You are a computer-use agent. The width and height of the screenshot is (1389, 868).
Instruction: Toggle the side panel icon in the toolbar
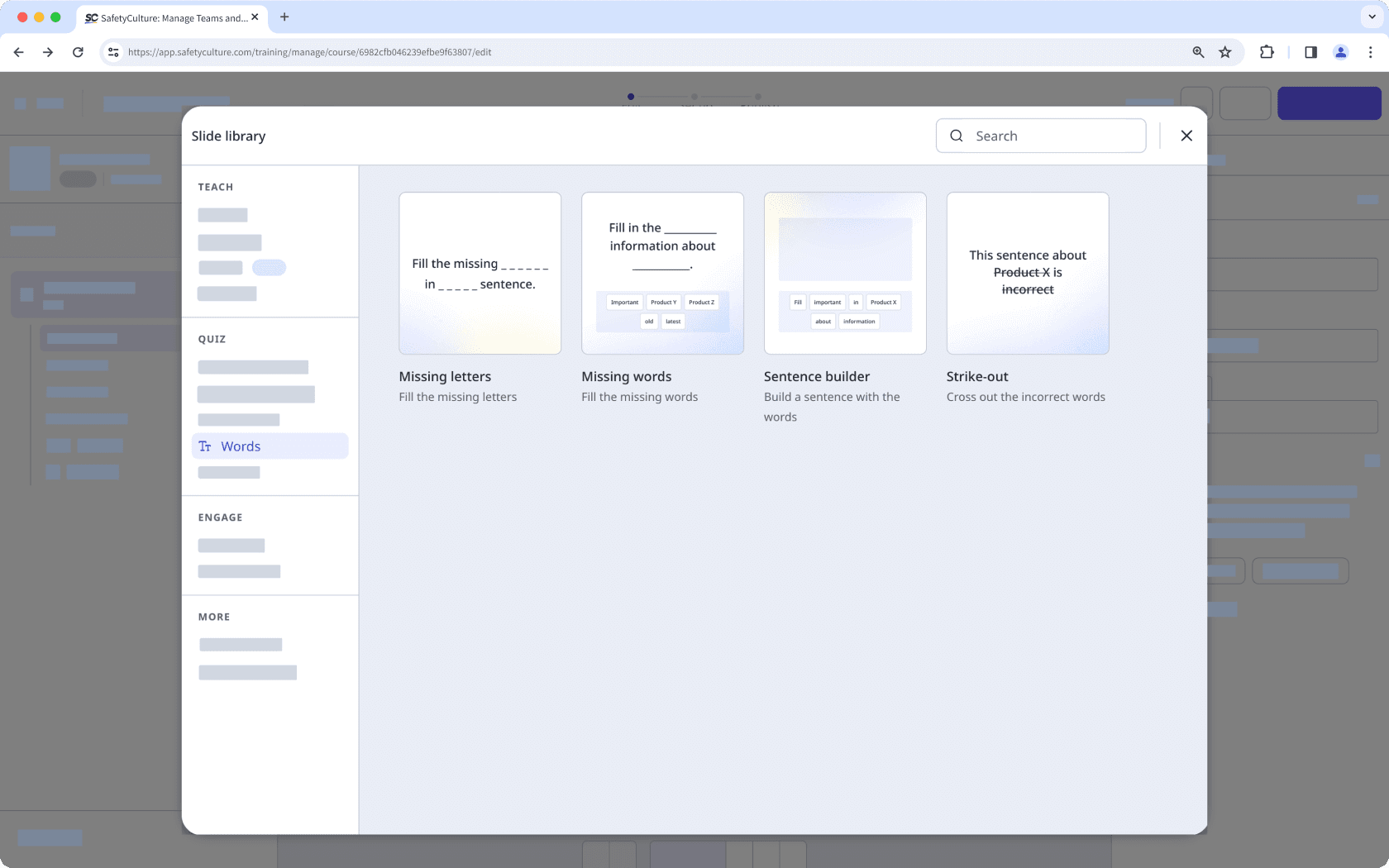[1310, 51]
